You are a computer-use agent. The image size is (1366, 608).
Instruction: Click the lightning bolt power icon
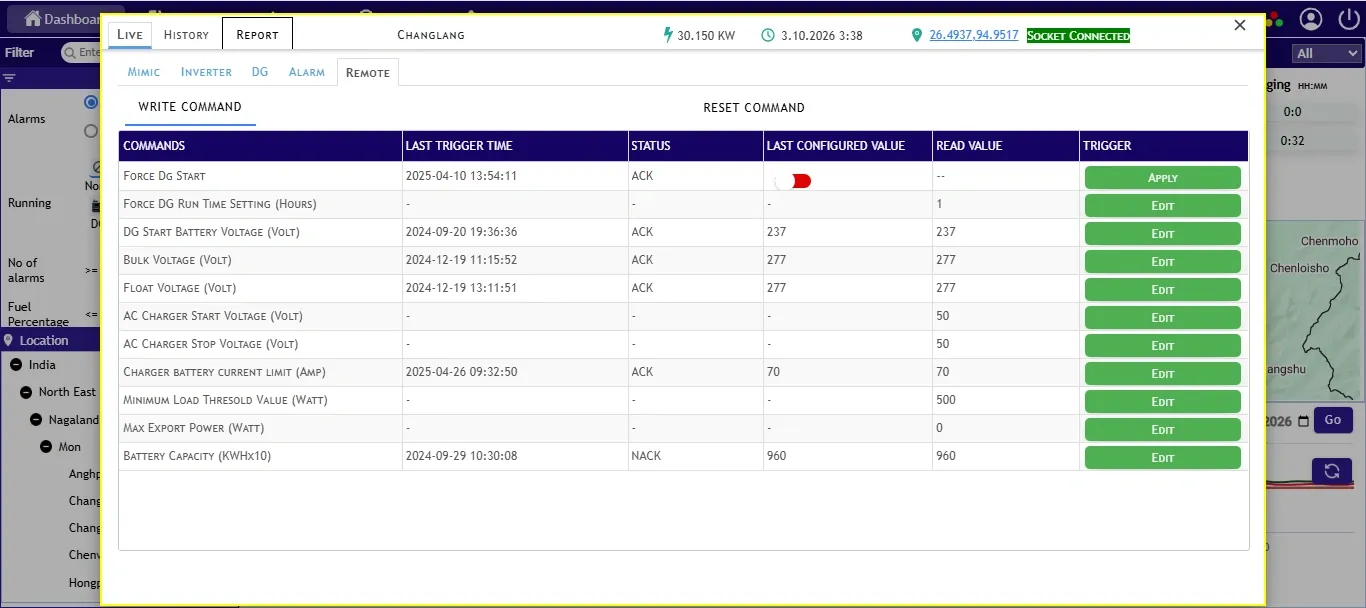668,35
